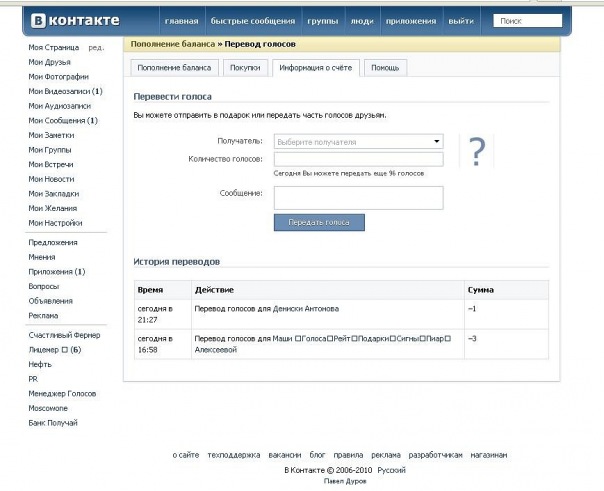
Task: Click Павел Дуров footer link
Action: pos(345,481)
